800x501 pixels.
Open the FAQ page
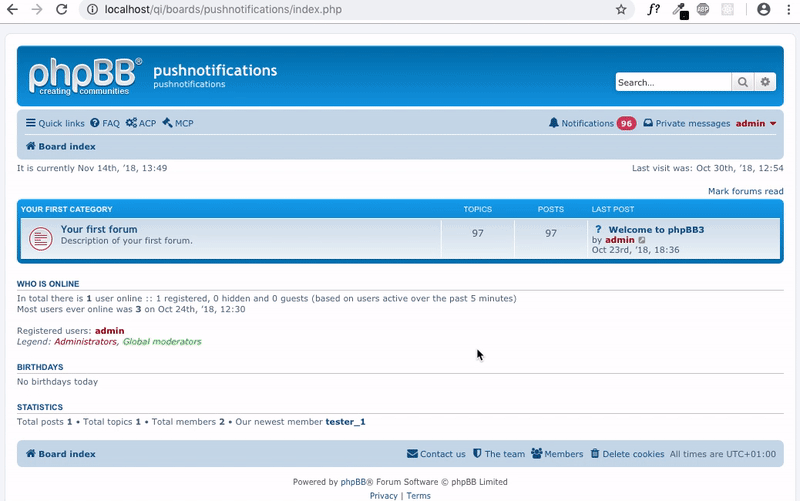[x=105, y=123]
